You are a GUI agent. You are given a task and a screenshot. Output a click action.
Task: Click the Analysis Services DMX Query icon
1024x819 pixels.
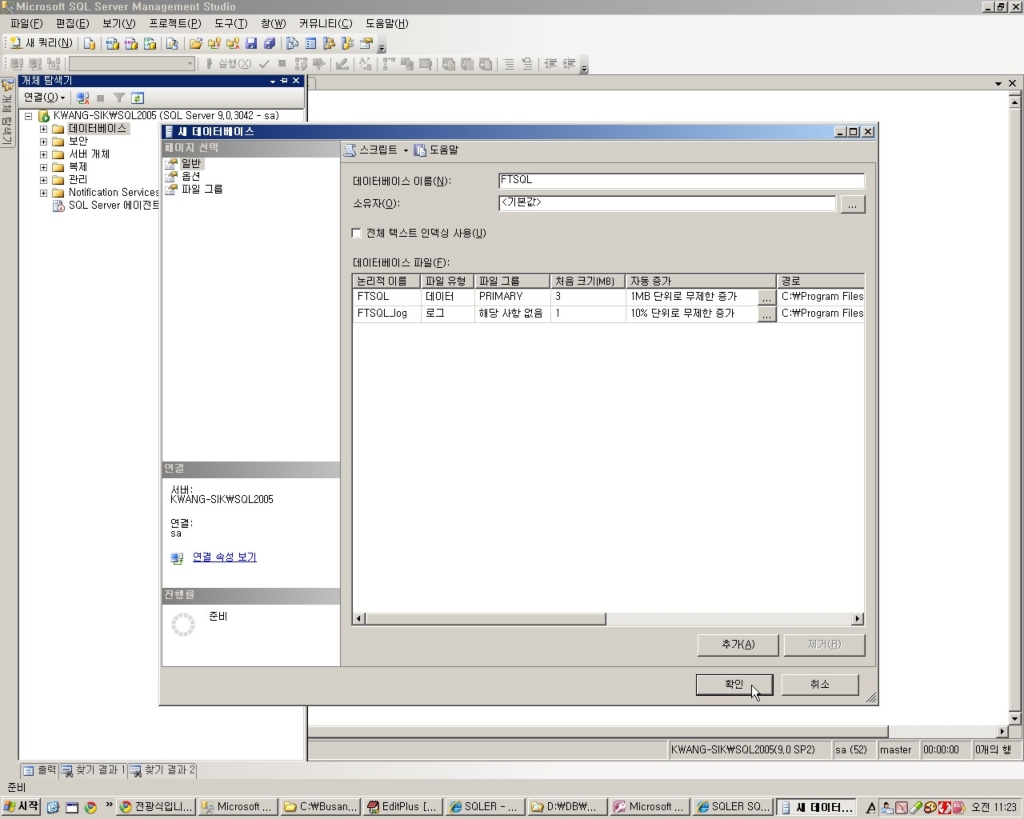pyautogui.click(x=131, y=44)
